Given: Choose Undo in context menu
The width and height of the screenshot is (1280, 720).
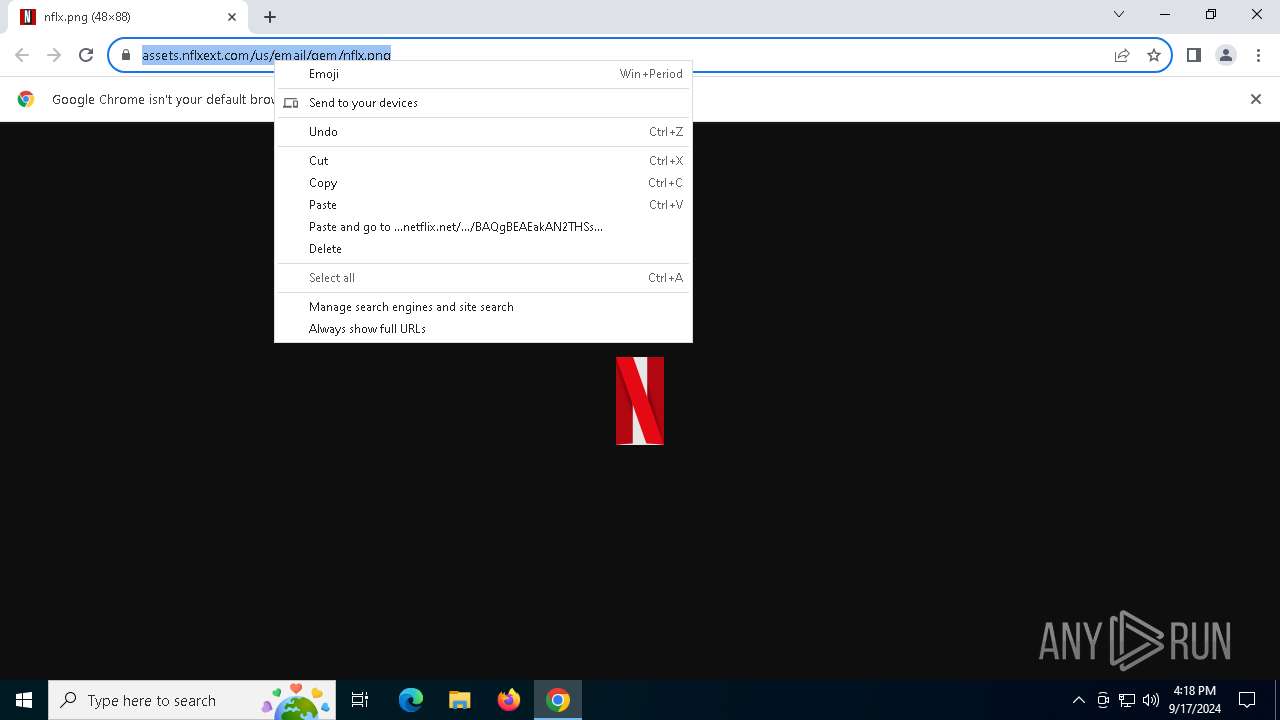Looking at the screenshot, I should point(483,132).
